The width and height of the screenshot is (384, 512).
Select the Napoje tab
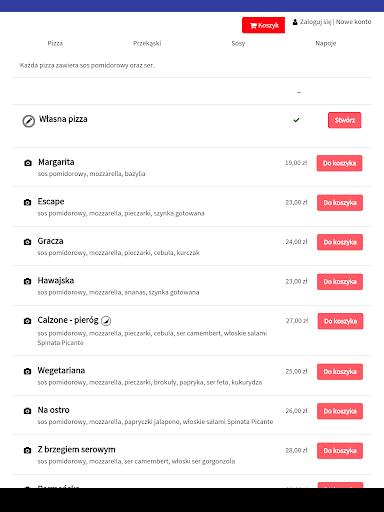pos(326,43)
